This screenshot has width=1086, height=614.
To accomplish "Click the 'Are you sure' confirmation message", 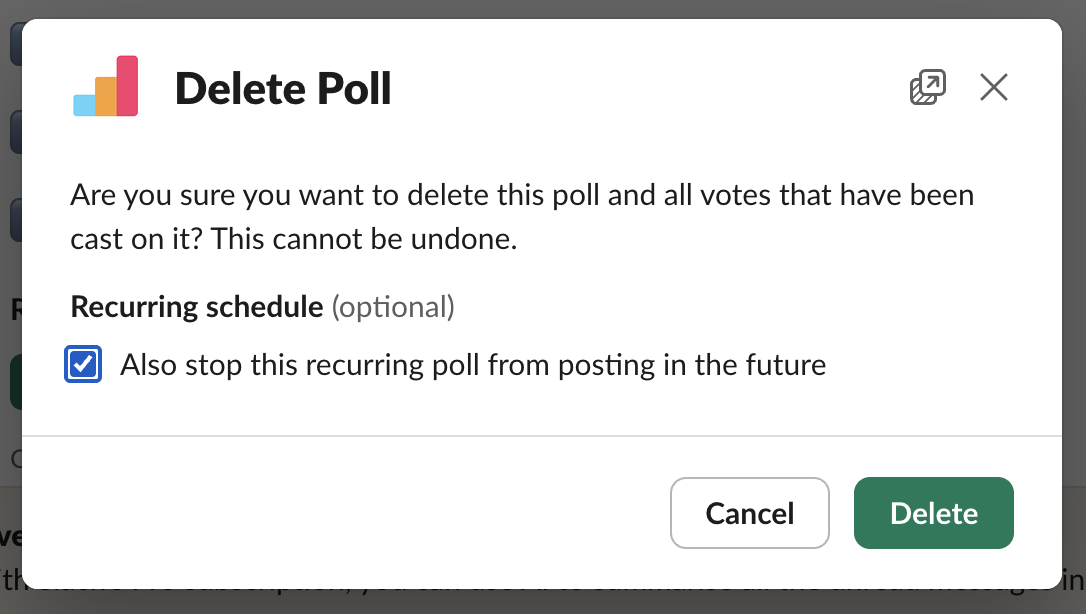I will tap(520, 195).
